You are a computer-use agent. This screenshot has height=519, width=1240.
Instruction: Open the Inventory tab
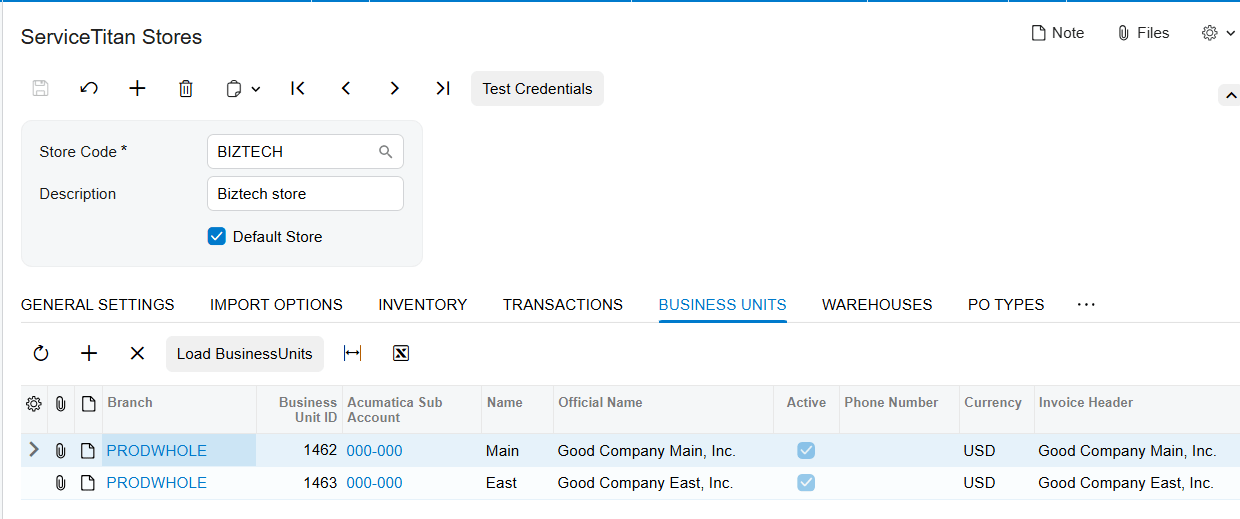coord(422,305)
